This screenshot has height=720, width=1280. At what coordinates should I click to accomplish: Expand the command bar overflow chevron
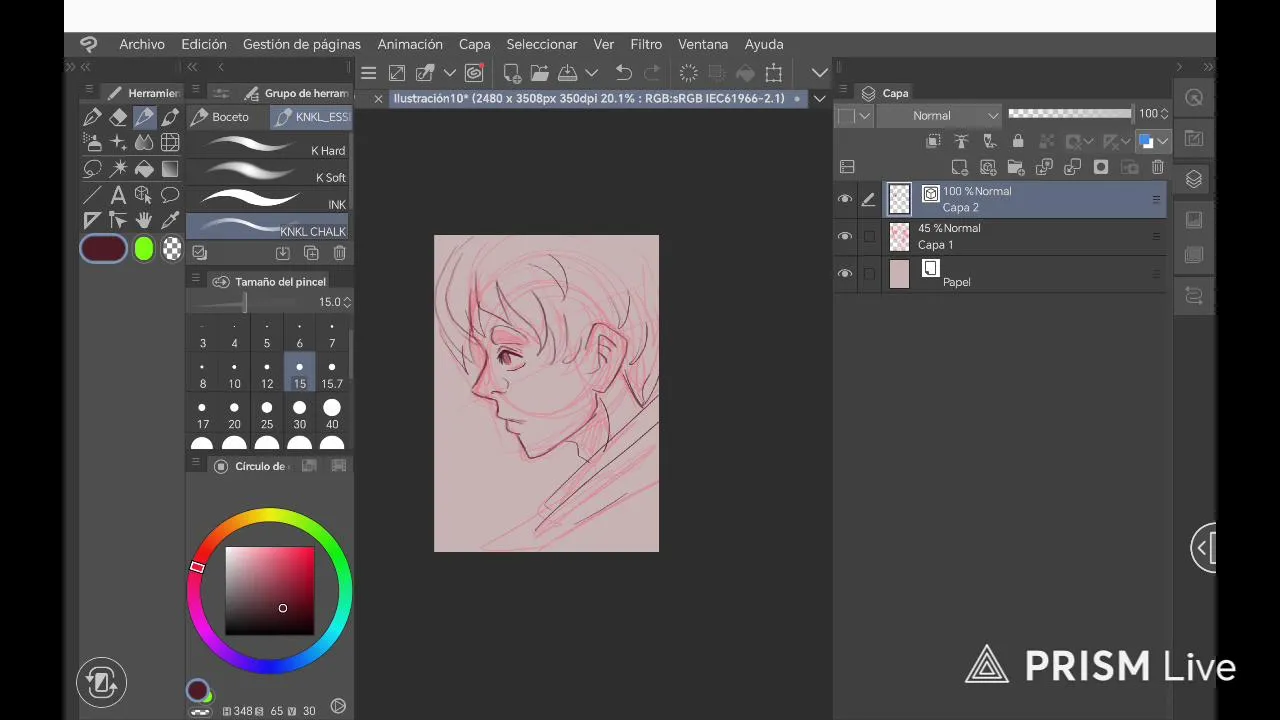click(820, 73)
